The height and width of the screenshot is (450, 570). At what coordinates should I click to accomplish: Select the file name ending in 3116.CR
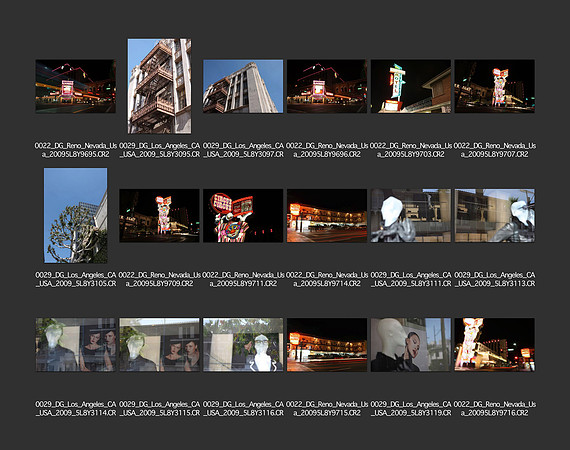[243, 409]
